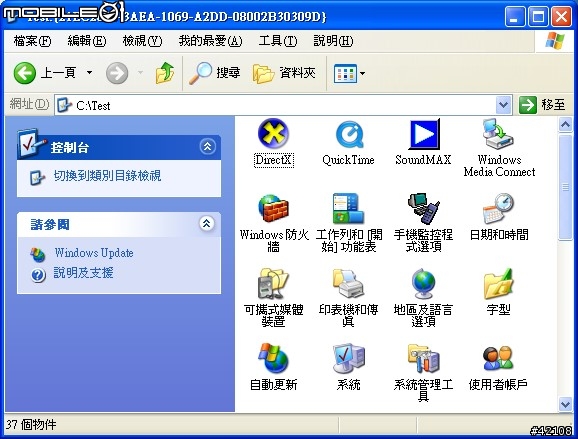Open the 工具(T) menu
The height and width of the screenshot is (439, 578).
278,41
